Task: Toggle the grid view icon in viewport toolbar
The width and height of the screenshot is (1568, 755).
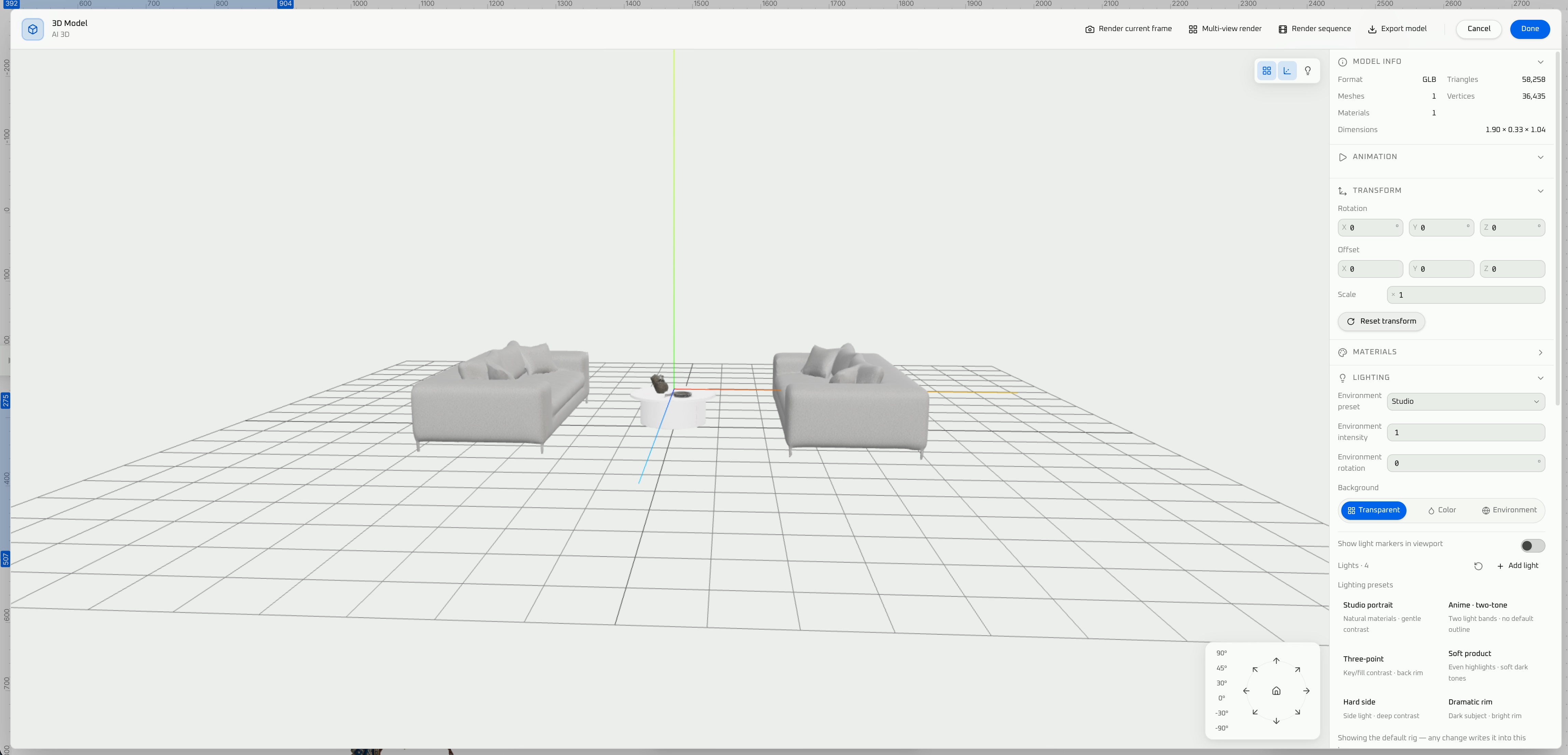Action: 1267,71
